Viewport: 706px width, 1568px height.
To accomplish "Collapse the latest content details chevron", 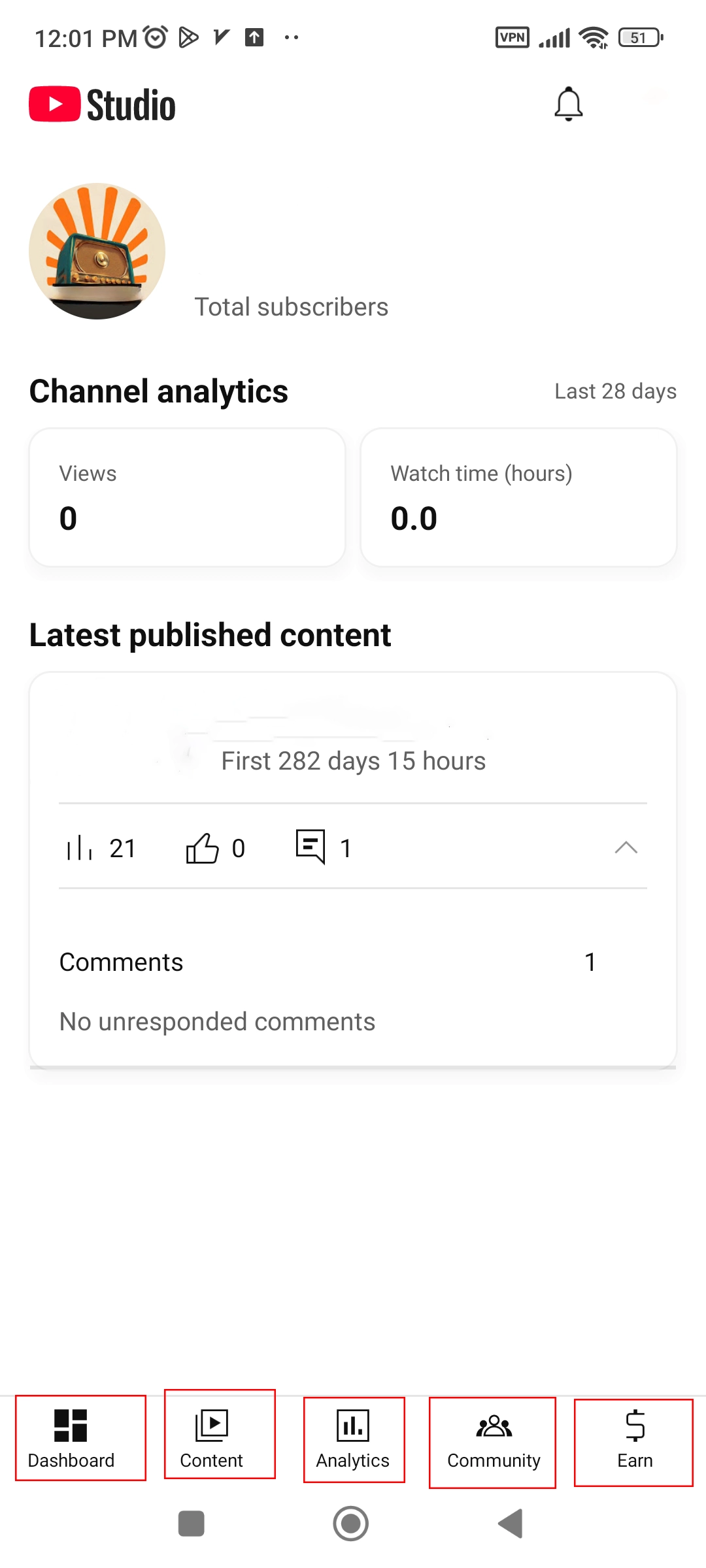I will pyautogui.click(x=626, y=847).
